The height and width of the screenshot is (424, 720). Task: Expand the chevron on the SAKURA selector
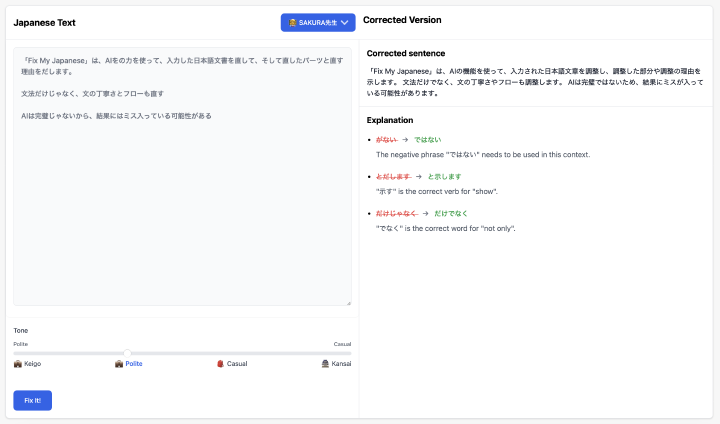[x=345, y=23]
